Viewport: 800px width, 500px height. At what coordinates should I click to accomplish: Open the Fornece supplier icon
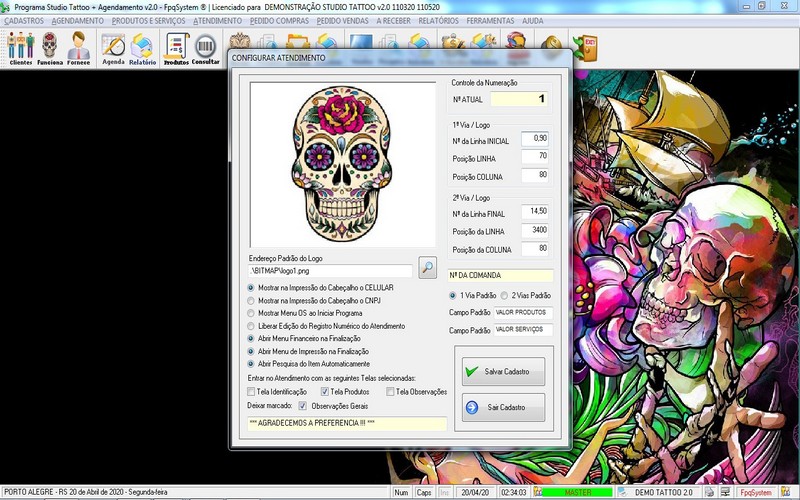click(79, 48)
